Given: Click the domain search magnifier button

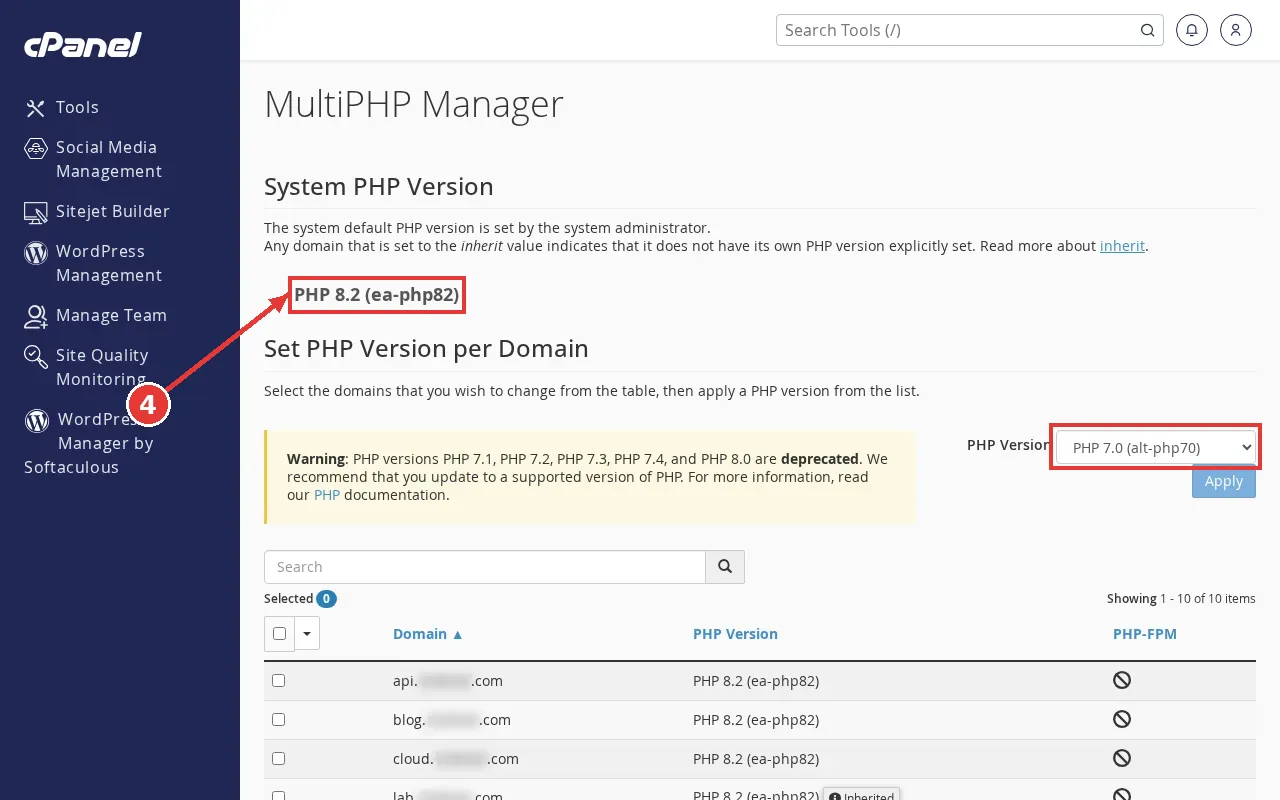Looking at the screenshot, I should 725,567.
